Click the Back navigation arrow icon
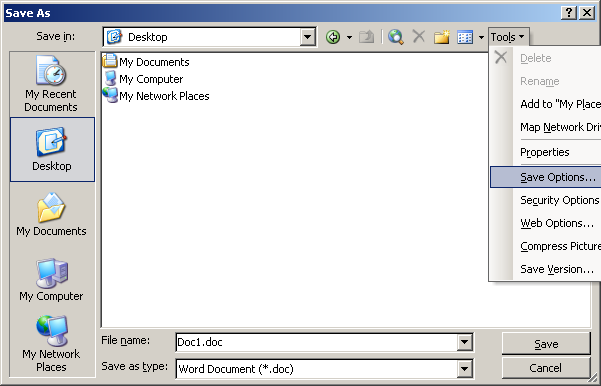 tap(333, 37)
